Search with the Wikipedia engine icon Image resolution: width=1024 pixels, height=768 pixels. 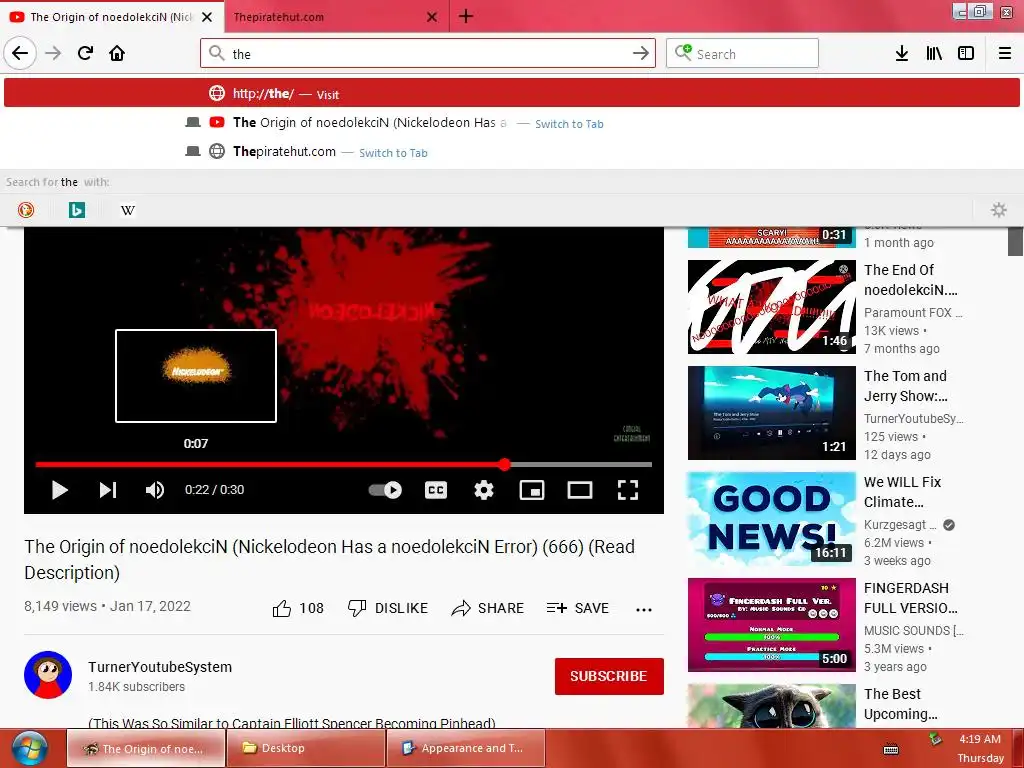coord(128,210)
